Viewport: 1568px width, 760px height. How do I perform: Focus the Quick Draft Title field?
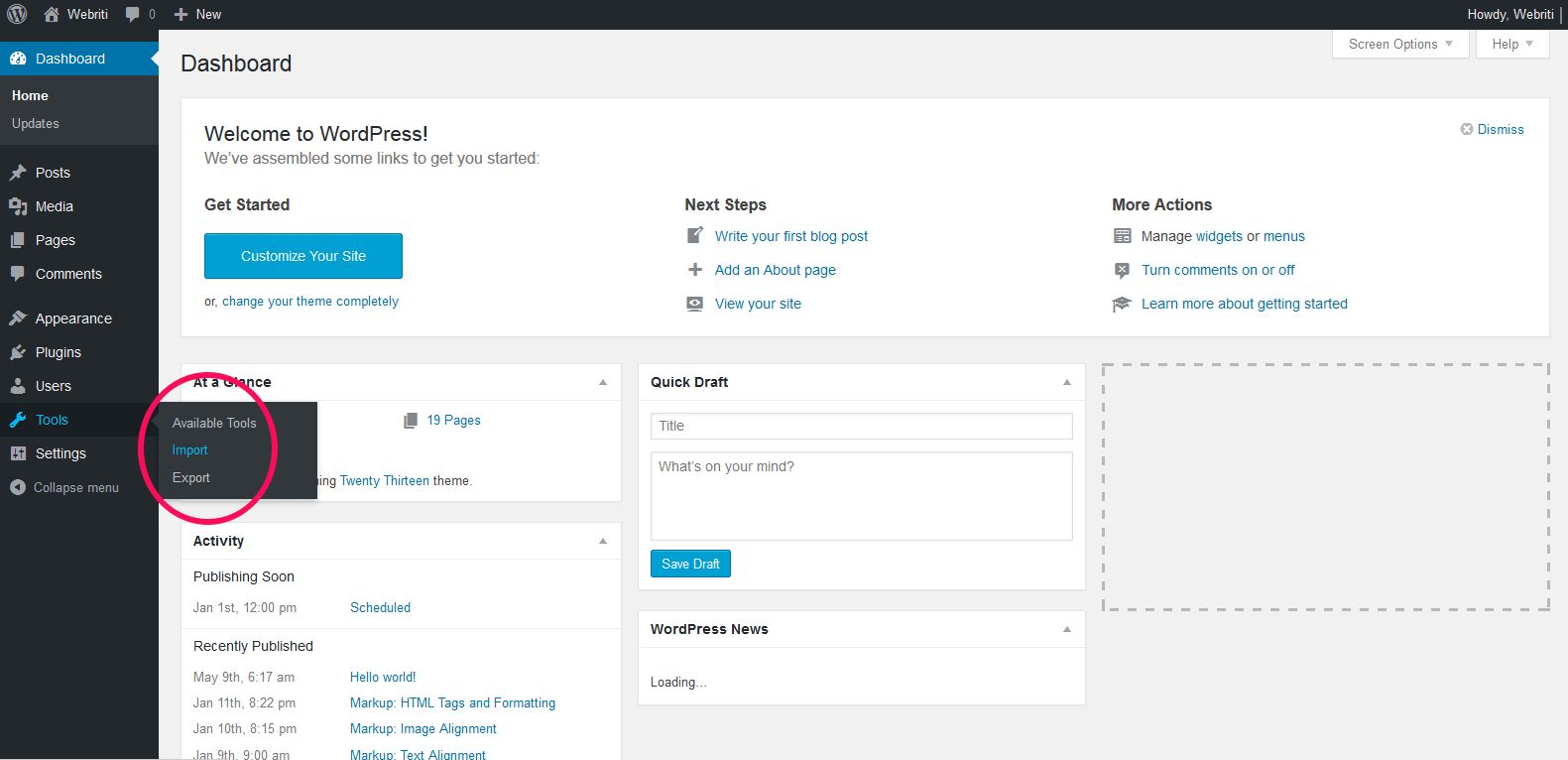point(862,426)
